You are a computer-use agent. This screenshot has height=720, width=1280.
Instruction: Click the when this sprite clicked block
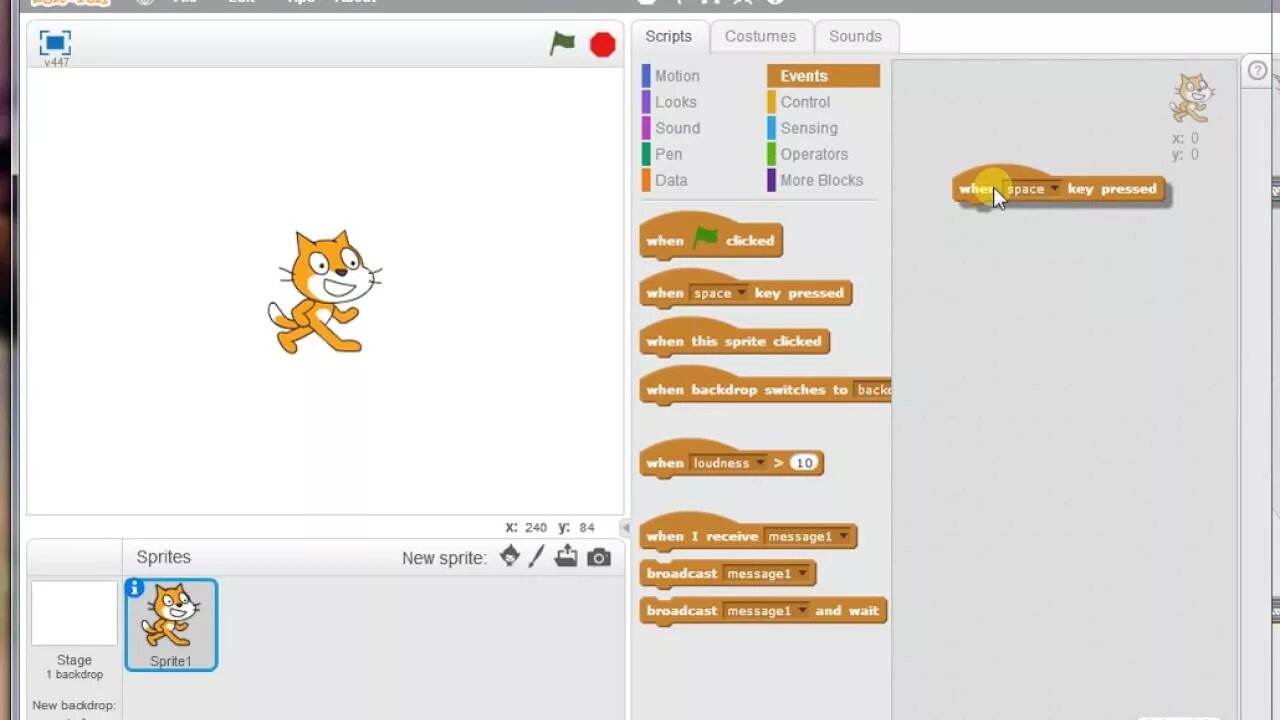[734, 338]
